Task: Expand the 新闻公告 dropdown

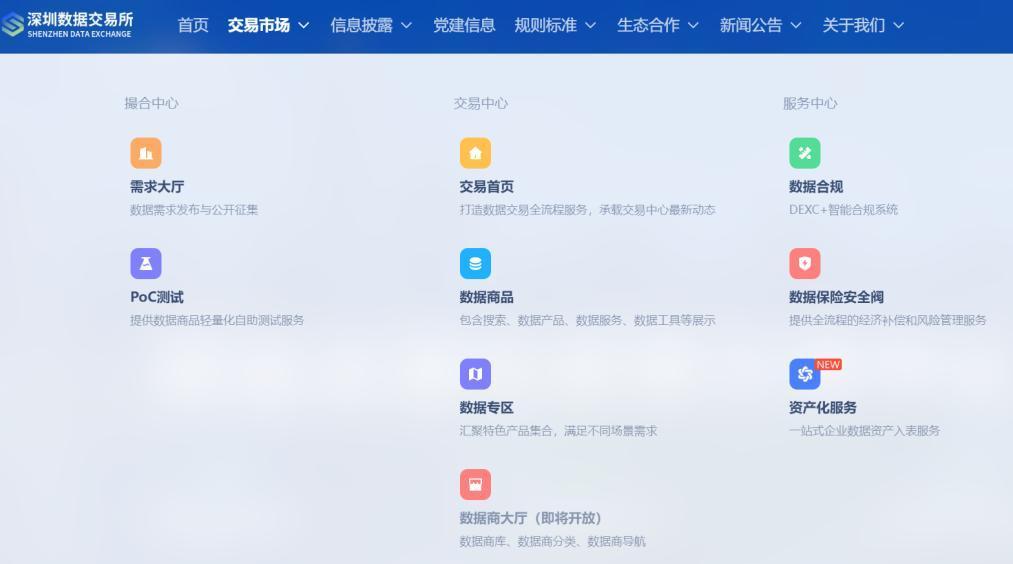Action: [760, 25]
